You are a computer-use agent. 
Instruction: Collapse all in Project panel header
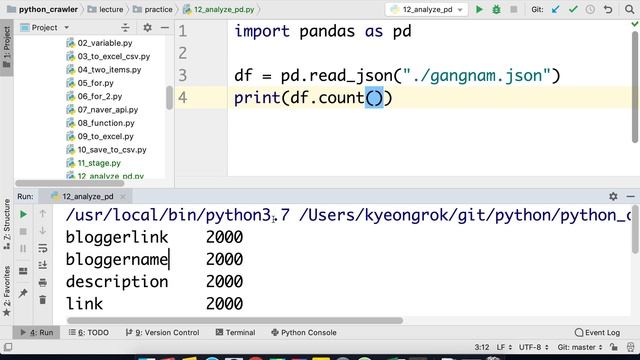(125, 28)
